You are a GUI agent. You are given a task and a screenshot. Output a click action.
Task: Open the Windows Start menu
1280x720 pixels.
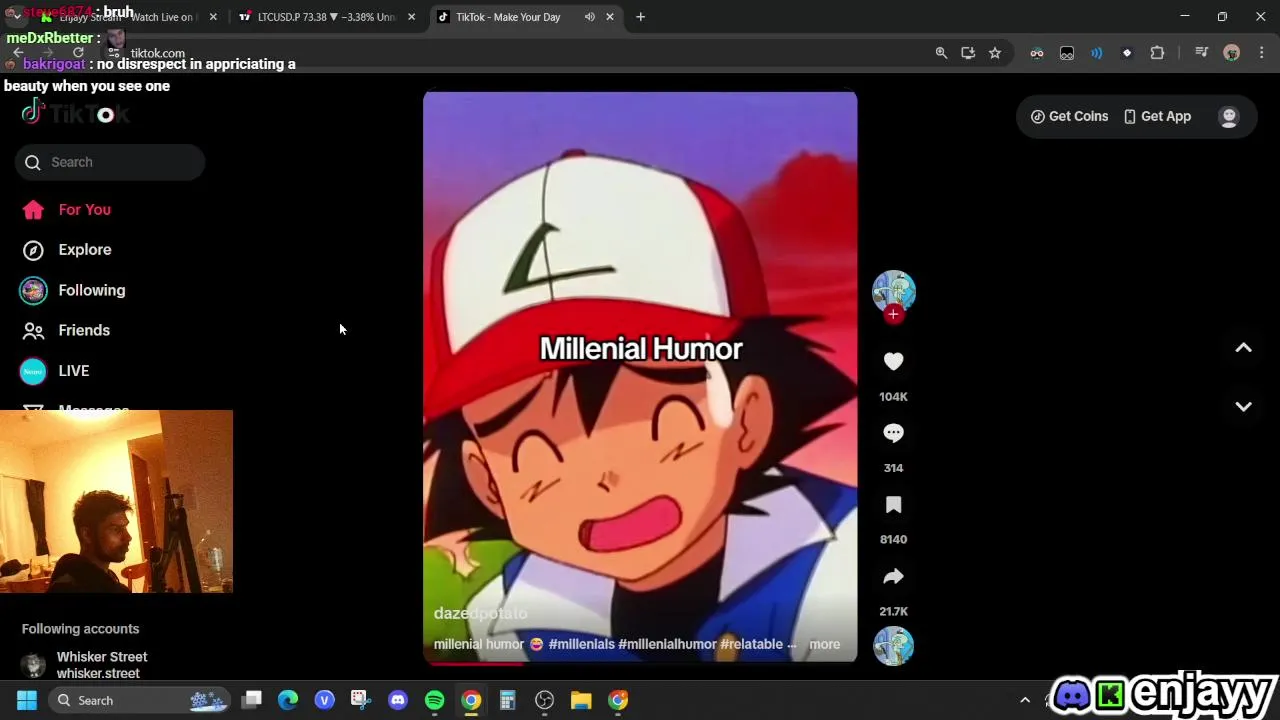tap(27, 700)
